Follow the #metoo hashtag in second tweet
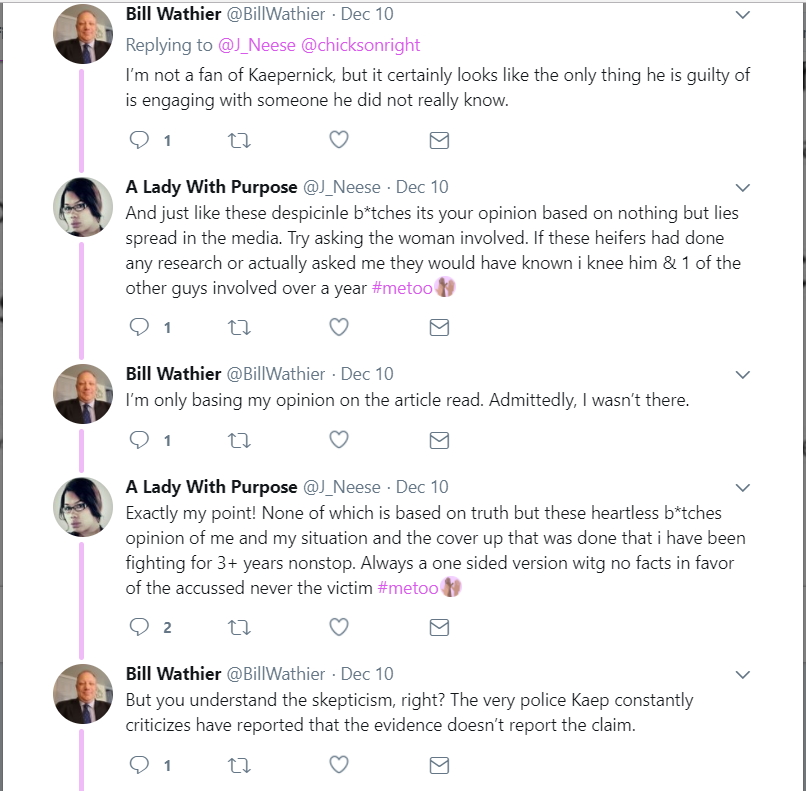Screen dimensions: 806x791 pos(402,288)
